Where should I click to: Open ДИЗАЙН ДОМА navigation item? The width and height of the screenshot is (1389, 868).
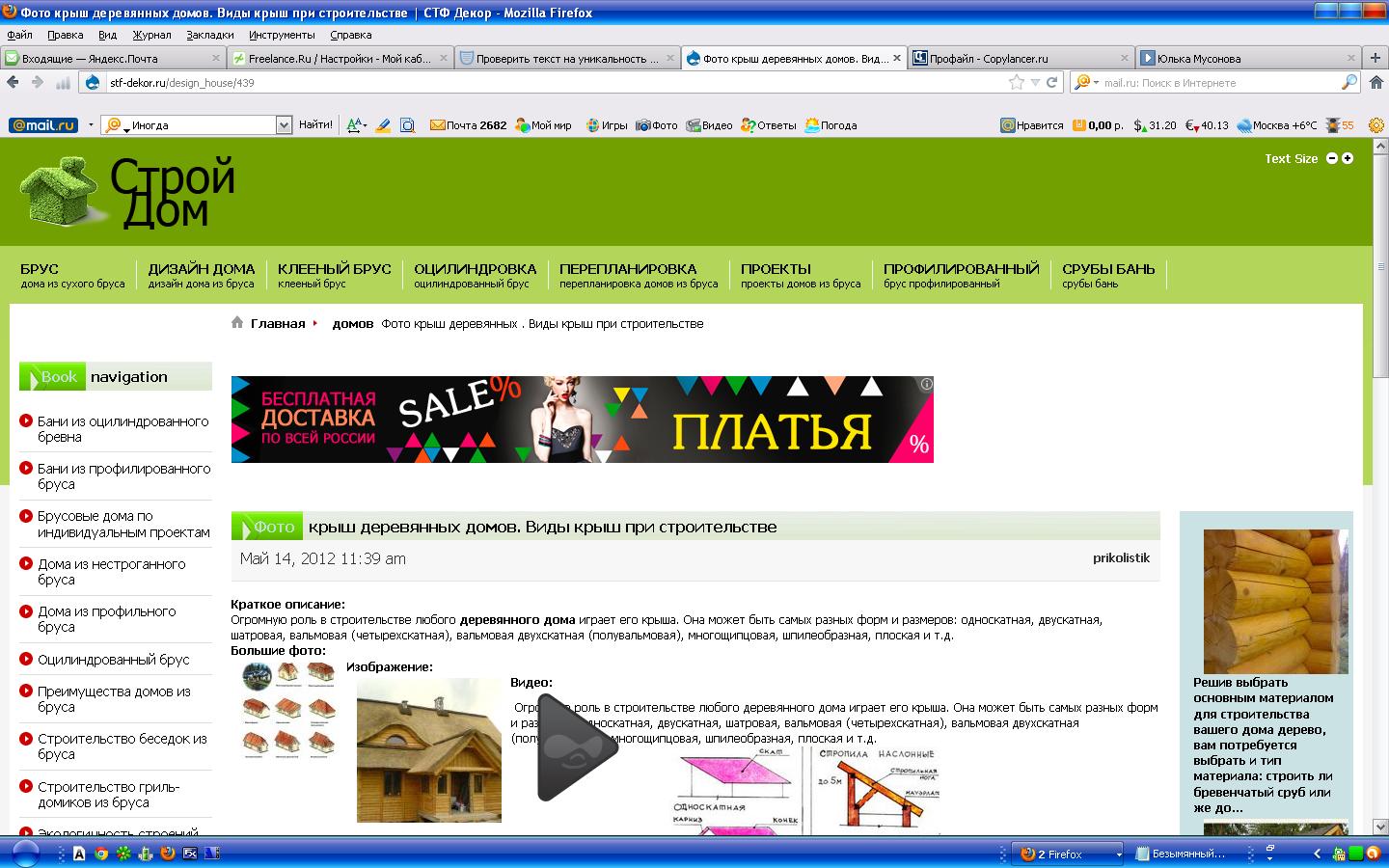pos(202,275)
